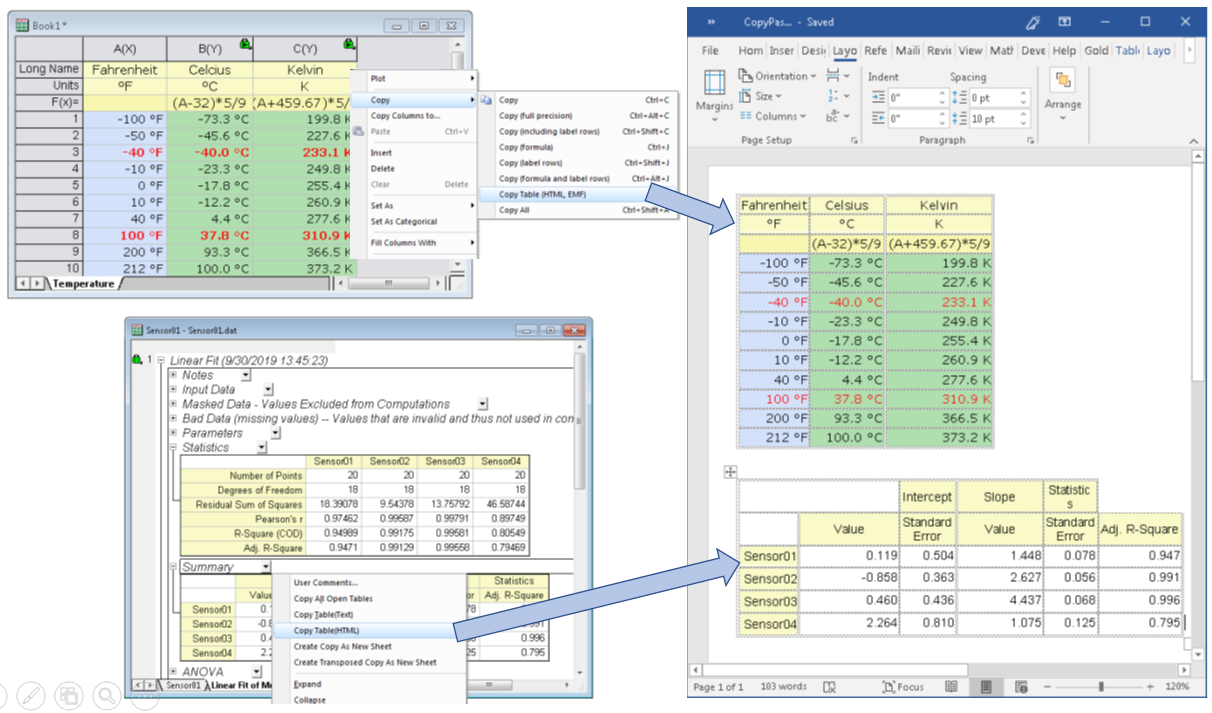Click the Focus mode icon in status bar
This screenshot has height=713, width=1212.
903,687
